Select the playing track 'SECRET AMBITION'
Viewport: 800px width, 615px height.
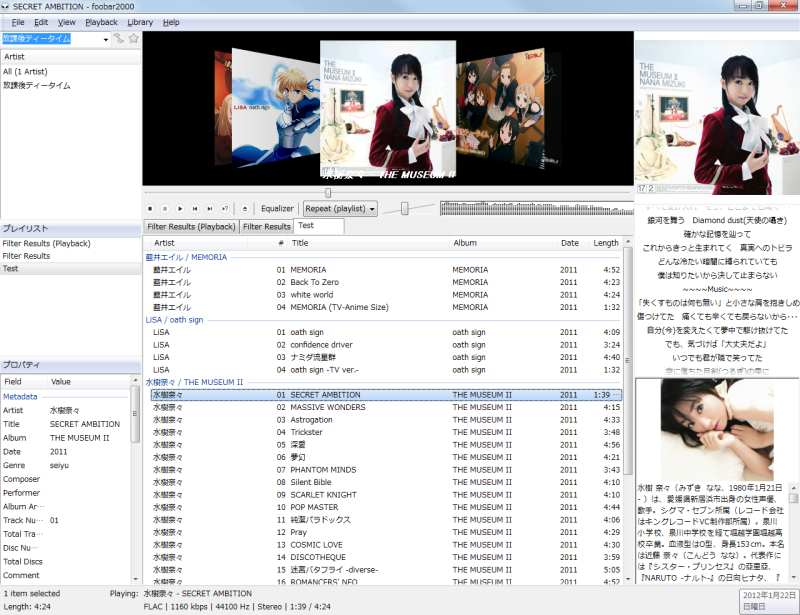coord(386,395)
